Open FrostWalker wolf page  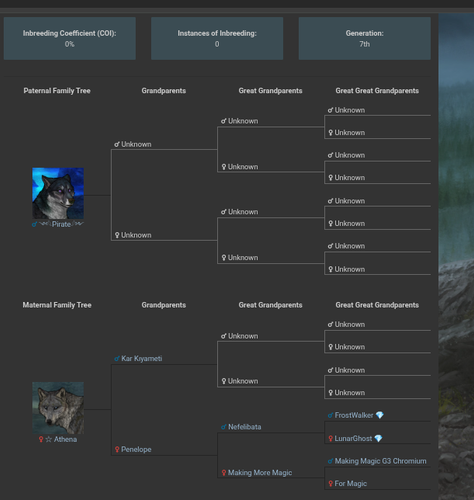[x=354, y=415]
